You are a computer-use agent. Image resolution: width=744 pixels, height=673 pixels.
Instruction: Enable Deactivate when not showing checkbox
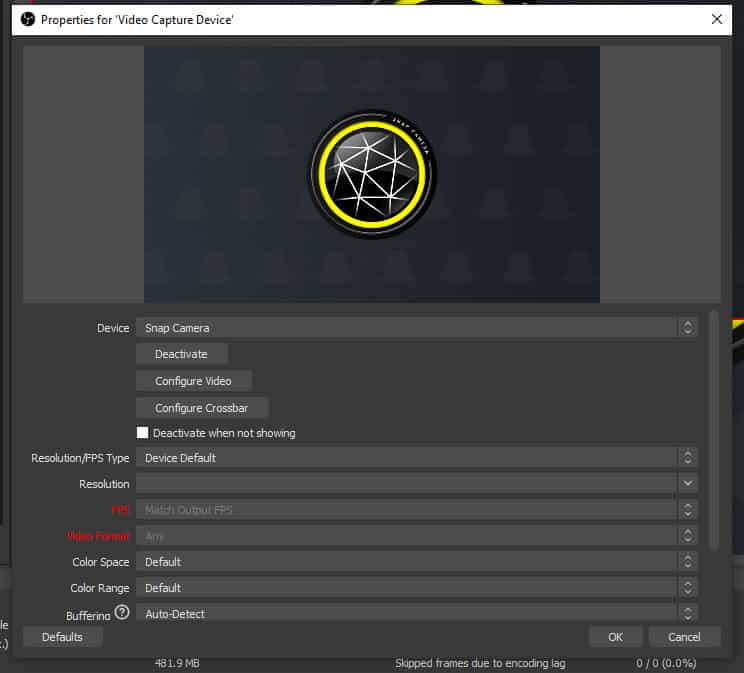[x=142, y=433]
